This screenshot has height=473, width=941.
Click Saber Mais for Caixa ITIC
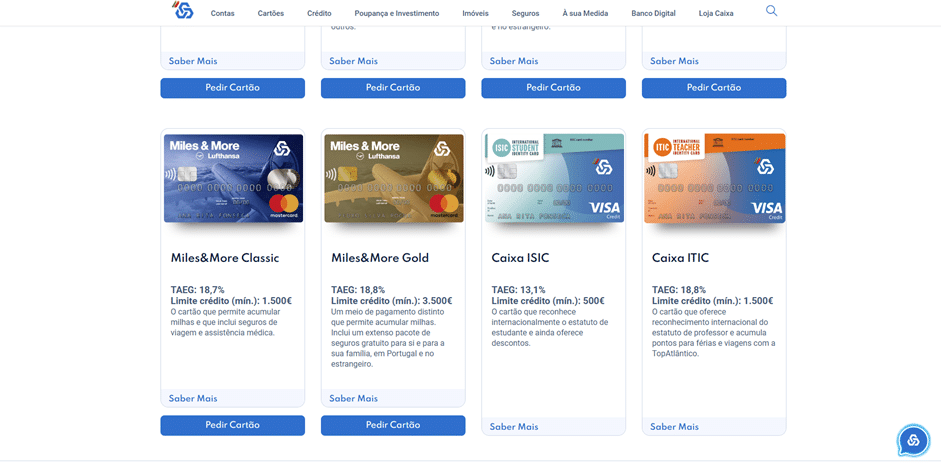[674, 427]
